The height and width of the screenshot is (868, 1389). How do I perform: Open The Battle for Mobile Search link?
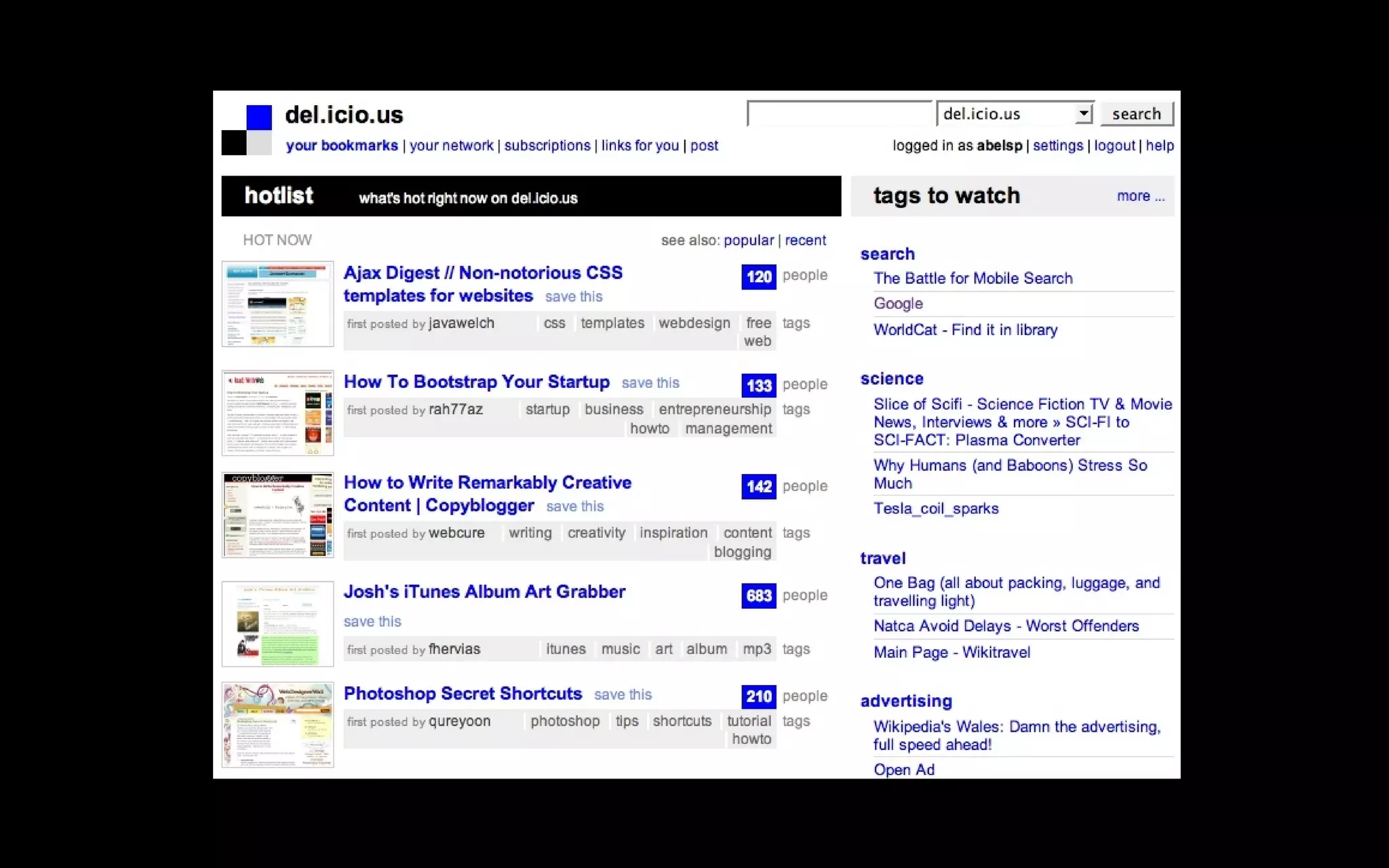coord(973,278)
